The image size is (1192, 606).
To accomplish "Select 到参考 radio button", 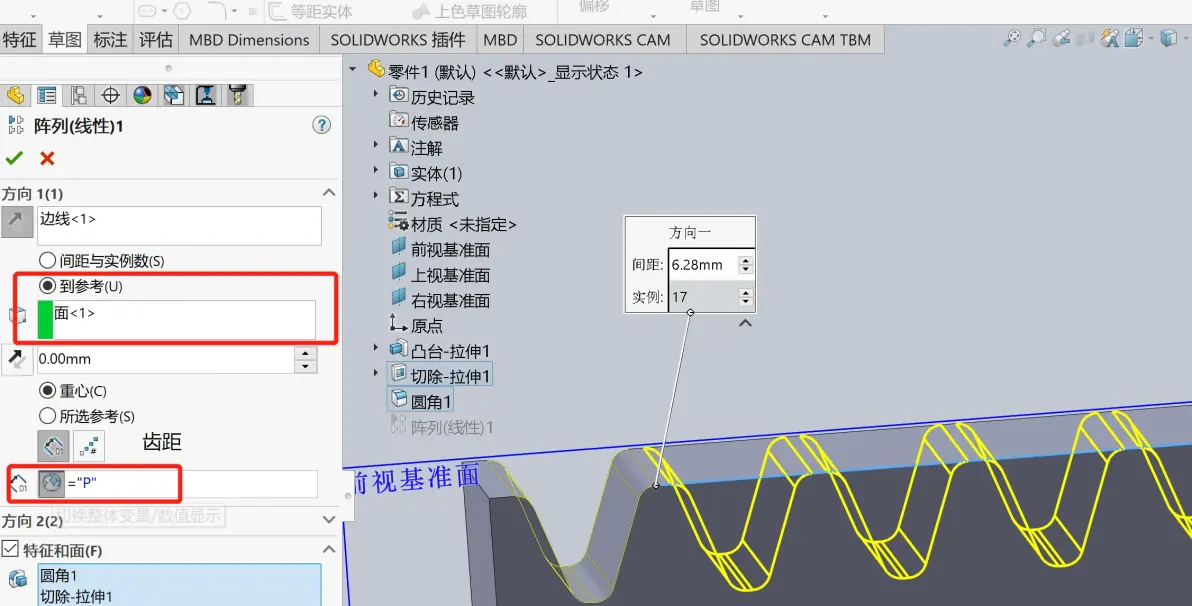I will [47, 286].
